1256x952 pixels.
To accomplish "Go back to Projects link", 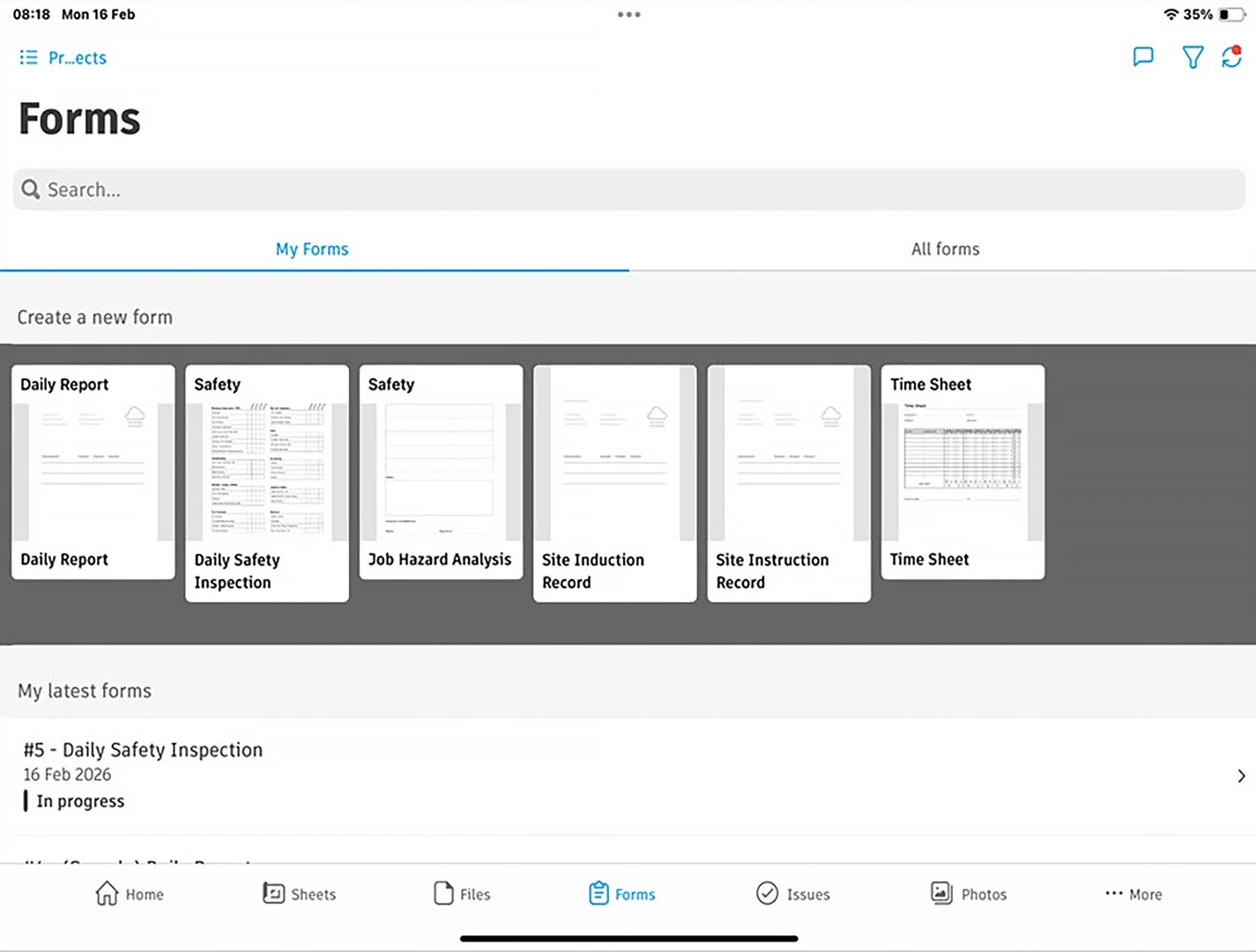I will (x=78, y=58).
